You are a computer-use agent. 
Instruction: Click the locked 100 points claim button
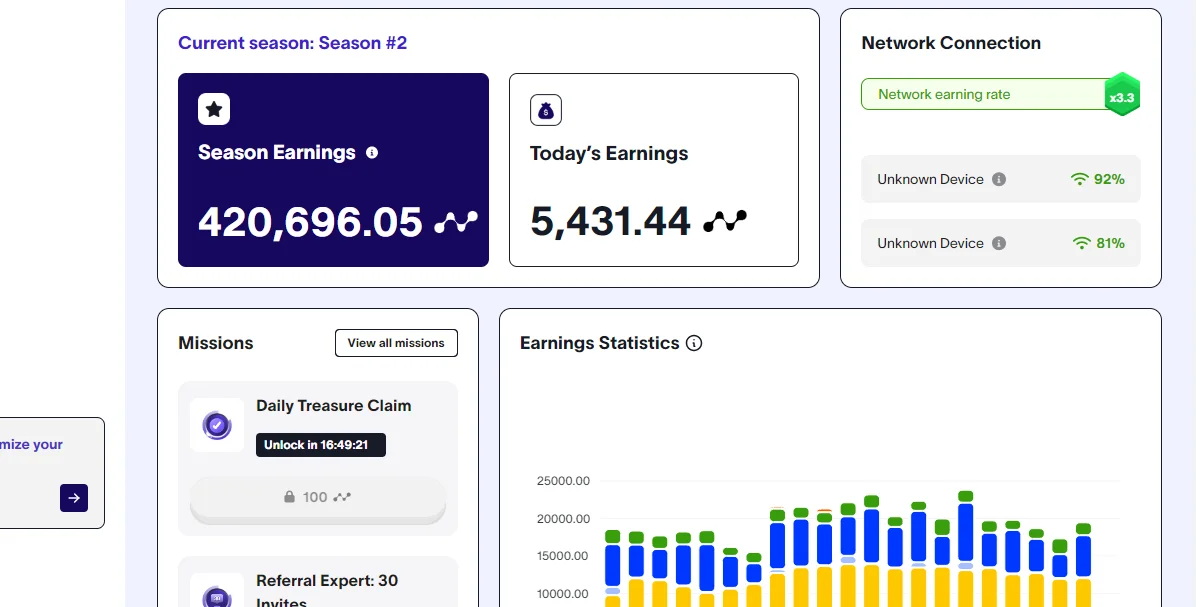318,498
